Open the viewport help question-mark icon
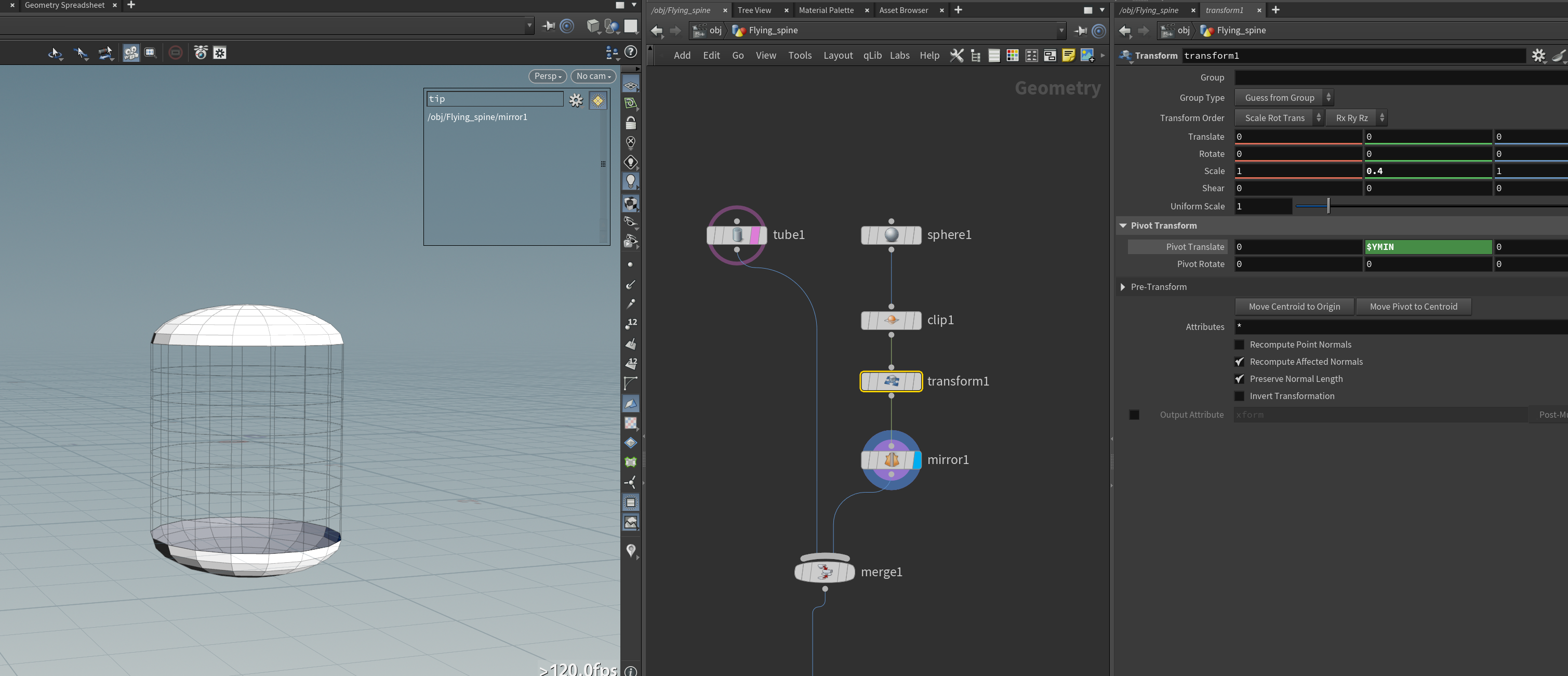This screenshot has height=676, width=1568. click(631, 52)
